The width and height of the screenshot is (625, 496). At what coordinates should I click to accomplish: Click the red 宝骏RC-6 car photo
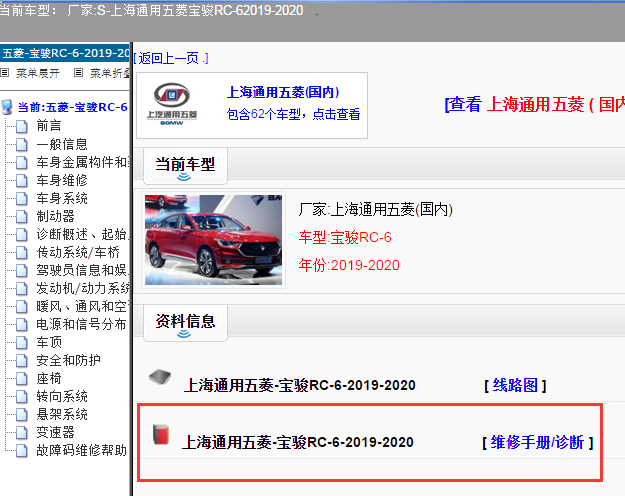coord(213,240)
